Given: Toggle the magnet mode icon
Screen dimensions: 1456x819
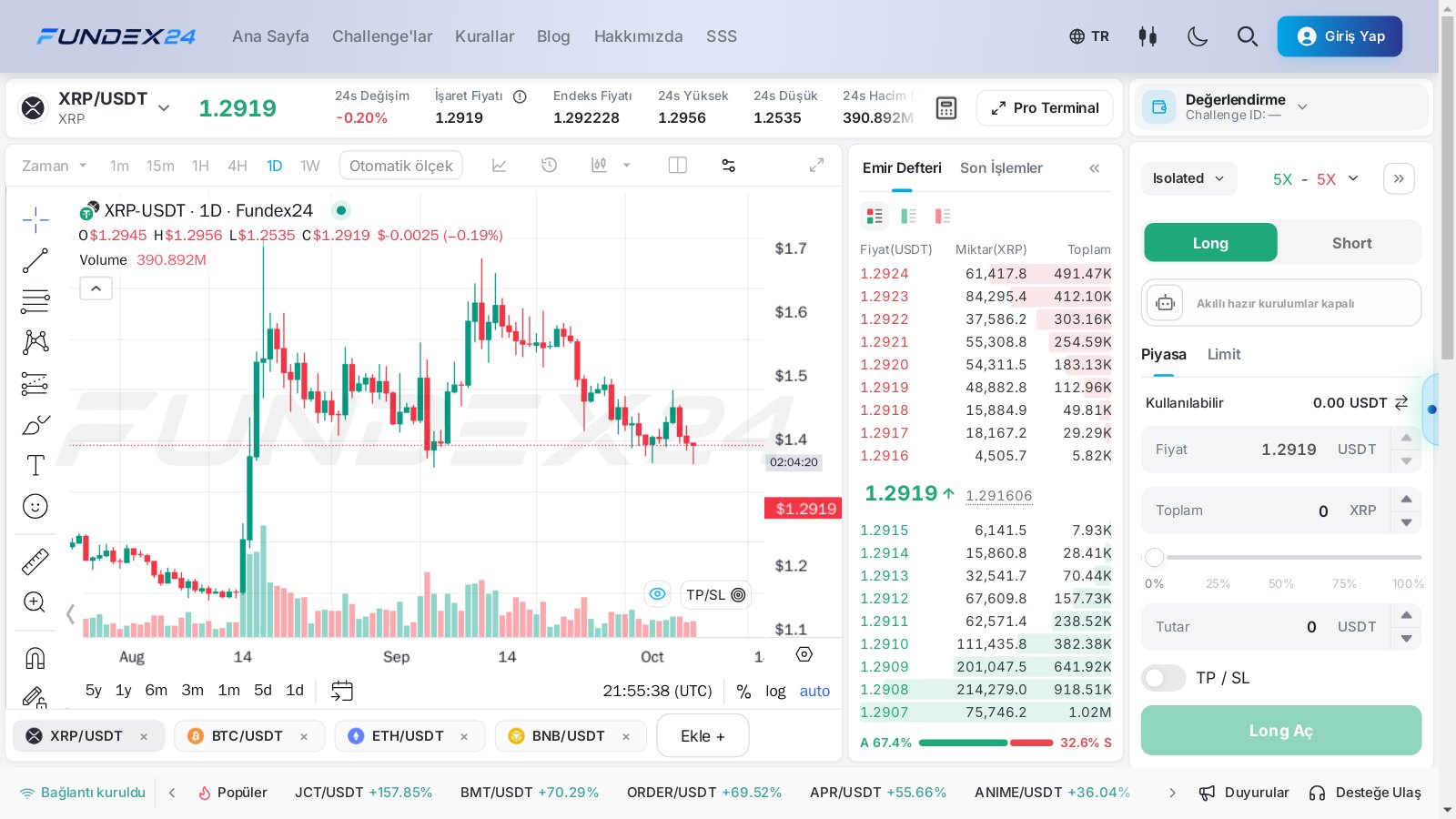Looking at the screenshot, I should (35, 657).
